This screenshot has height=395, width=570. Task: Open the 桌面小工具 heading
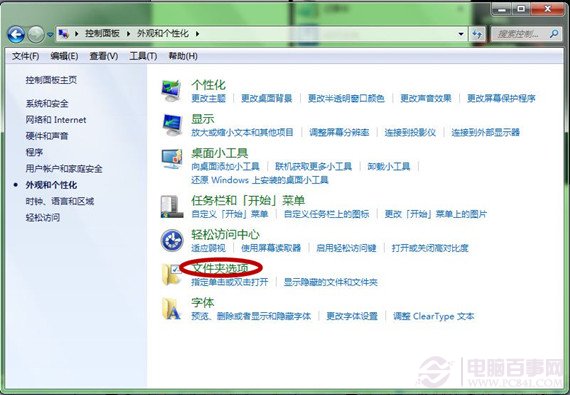[220, 153]
